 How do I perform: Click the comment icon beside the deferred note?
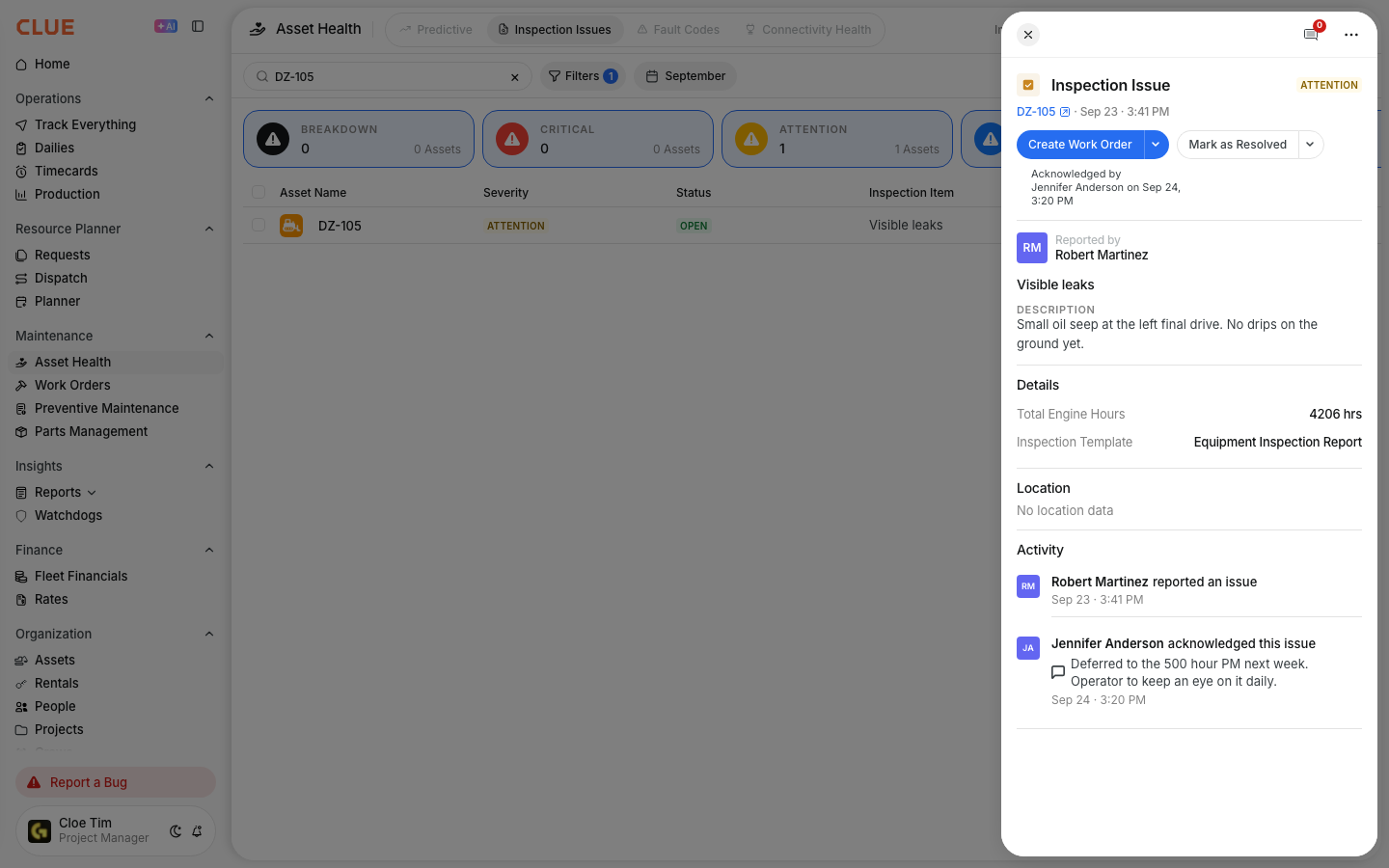(x=1058, y=672)
